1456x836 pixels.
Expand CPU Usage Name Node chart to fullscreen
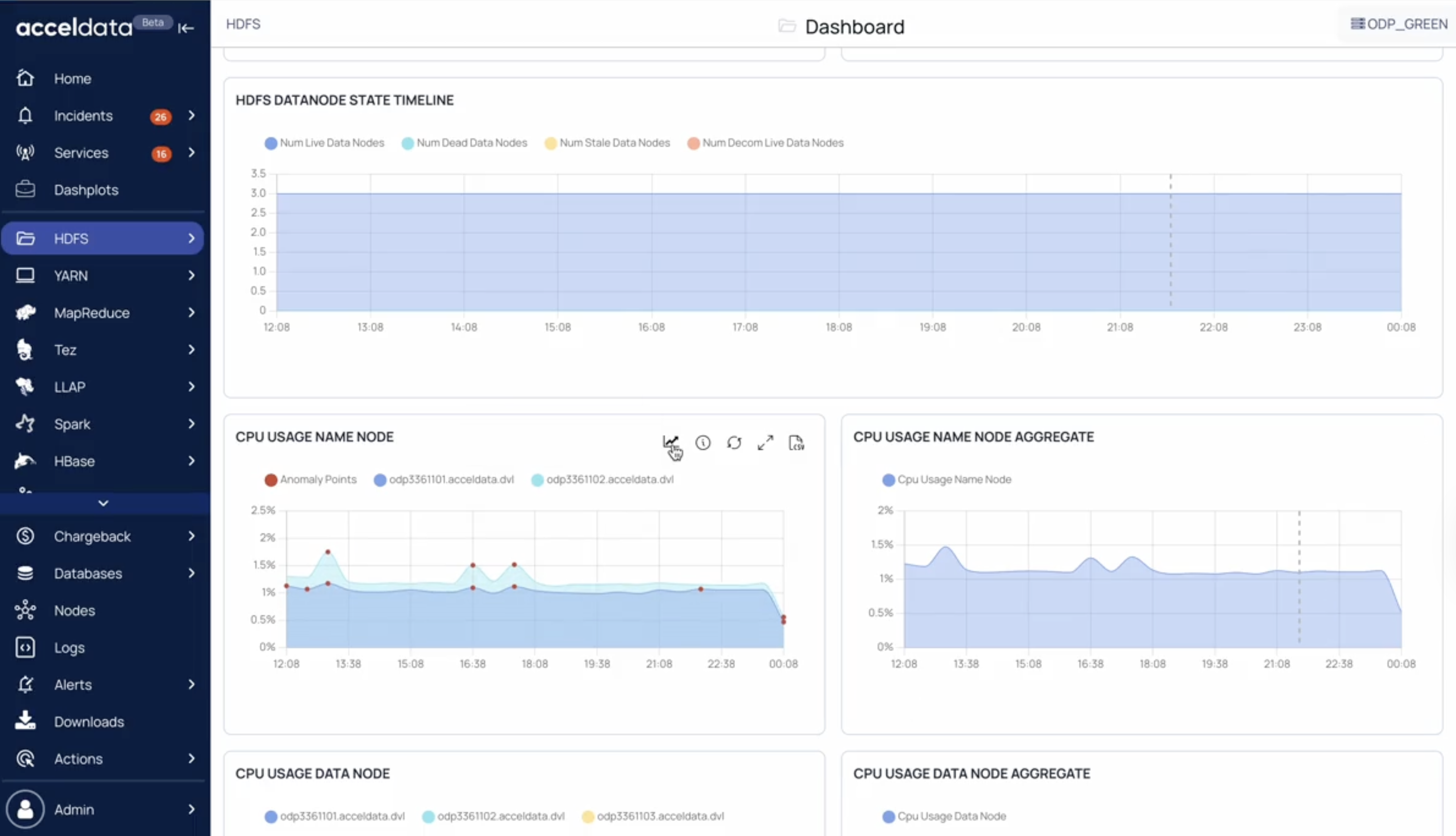pos(765,443)
